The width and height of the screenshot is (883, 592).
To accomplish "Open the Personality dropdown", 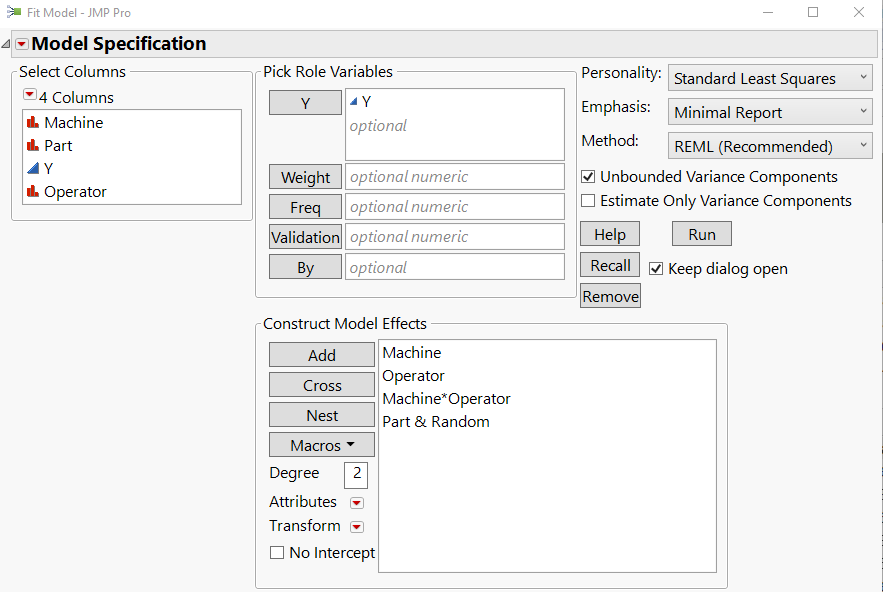I will click(769, 78).
